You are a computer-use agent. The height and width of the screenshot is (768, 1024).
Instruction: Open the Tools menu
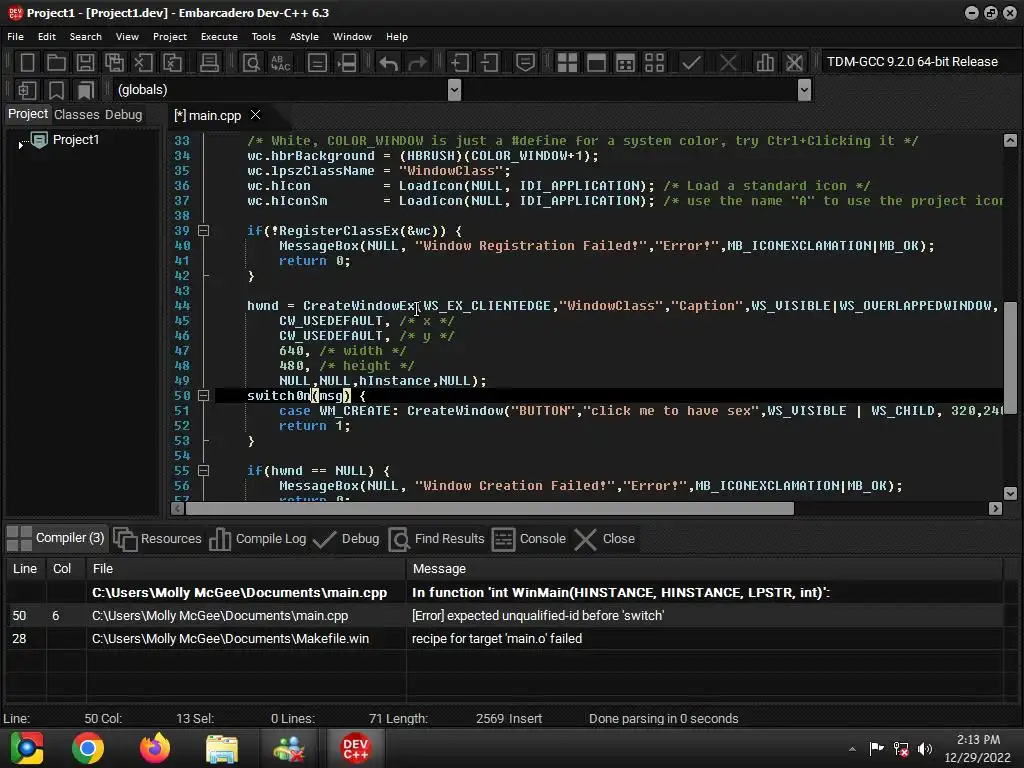click(x=264, y=37)
